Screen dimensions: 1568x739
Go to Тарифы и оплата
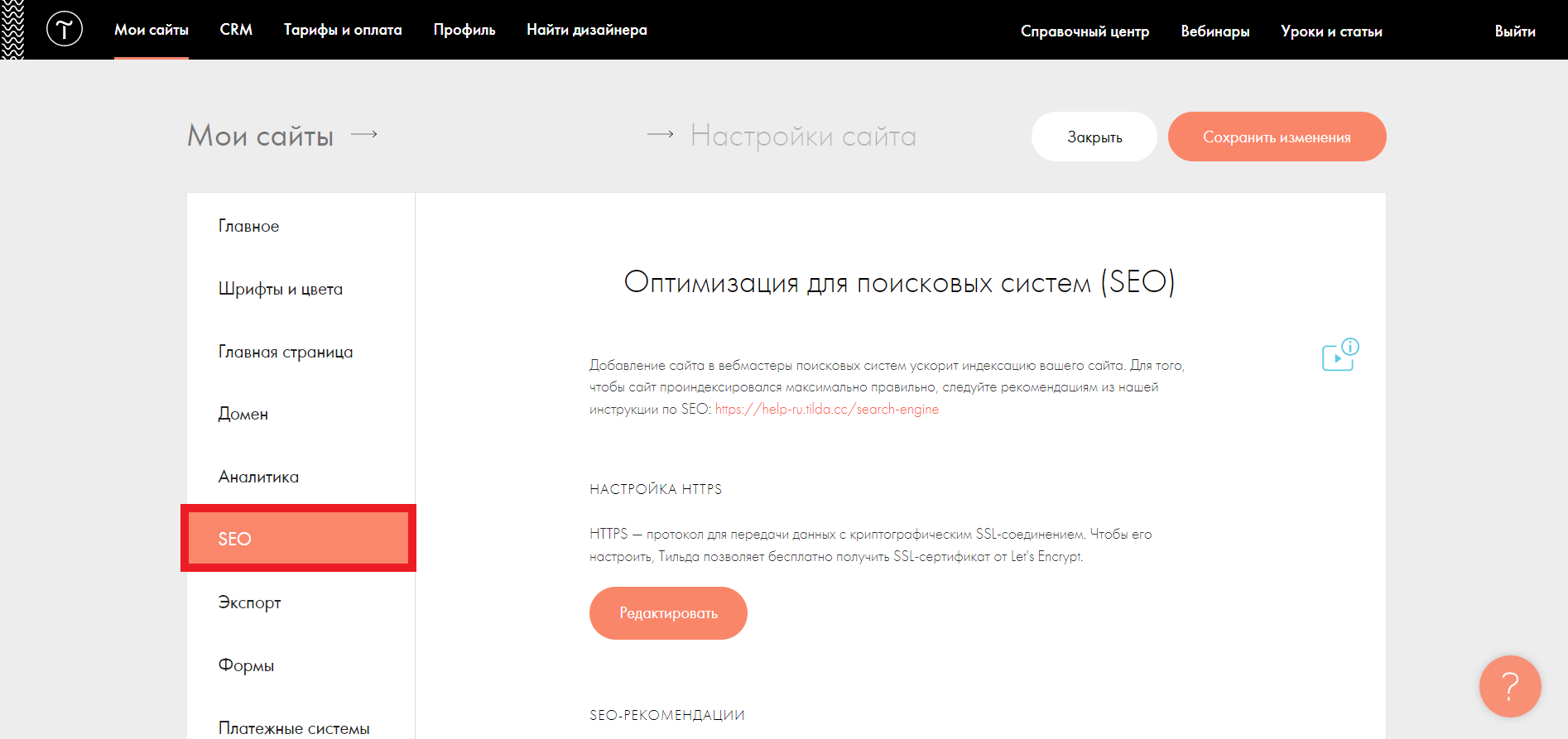(x=343, y=30)
